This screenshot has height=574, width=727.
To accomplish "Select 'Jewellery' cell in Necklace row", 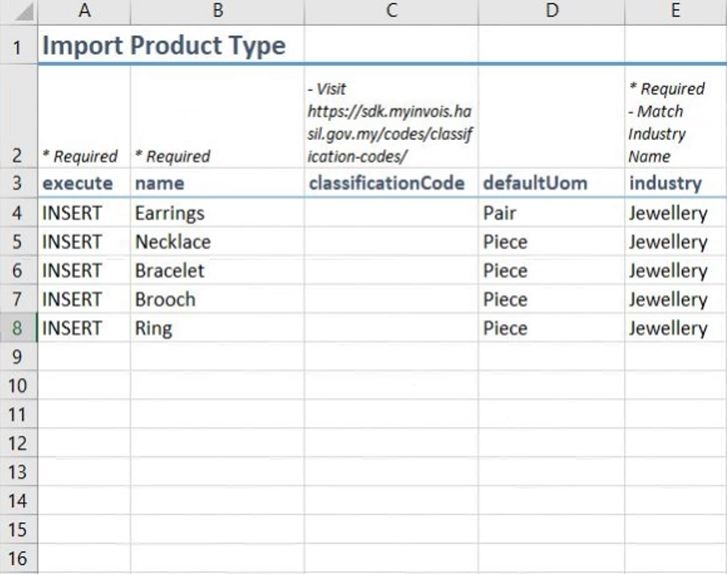I will point(676,241).
